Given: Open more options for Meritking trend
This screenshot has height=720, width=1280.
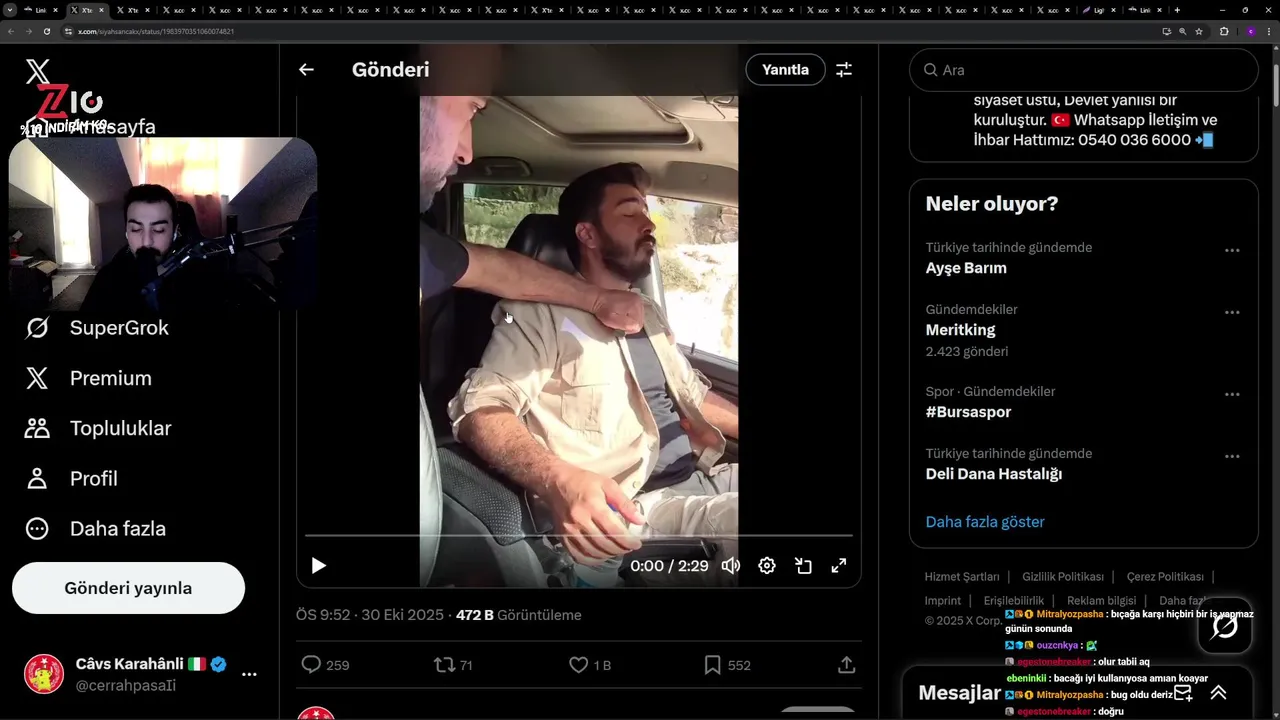Looking at the screenshot, I should click(1232, 313).
